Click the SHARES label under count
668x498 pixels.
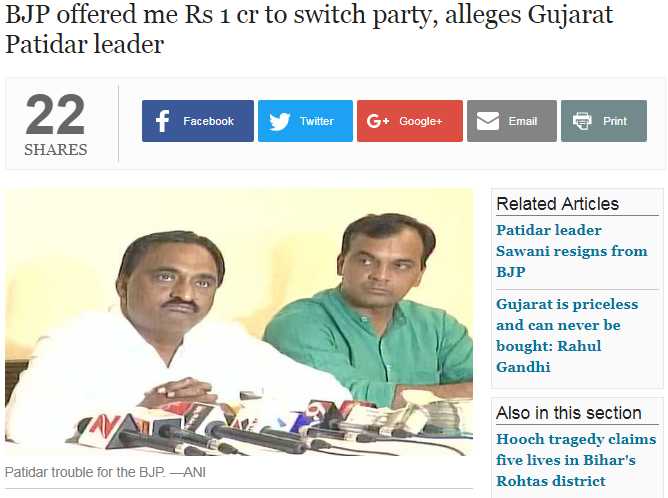pyautogui.click(x=56, y=150)
